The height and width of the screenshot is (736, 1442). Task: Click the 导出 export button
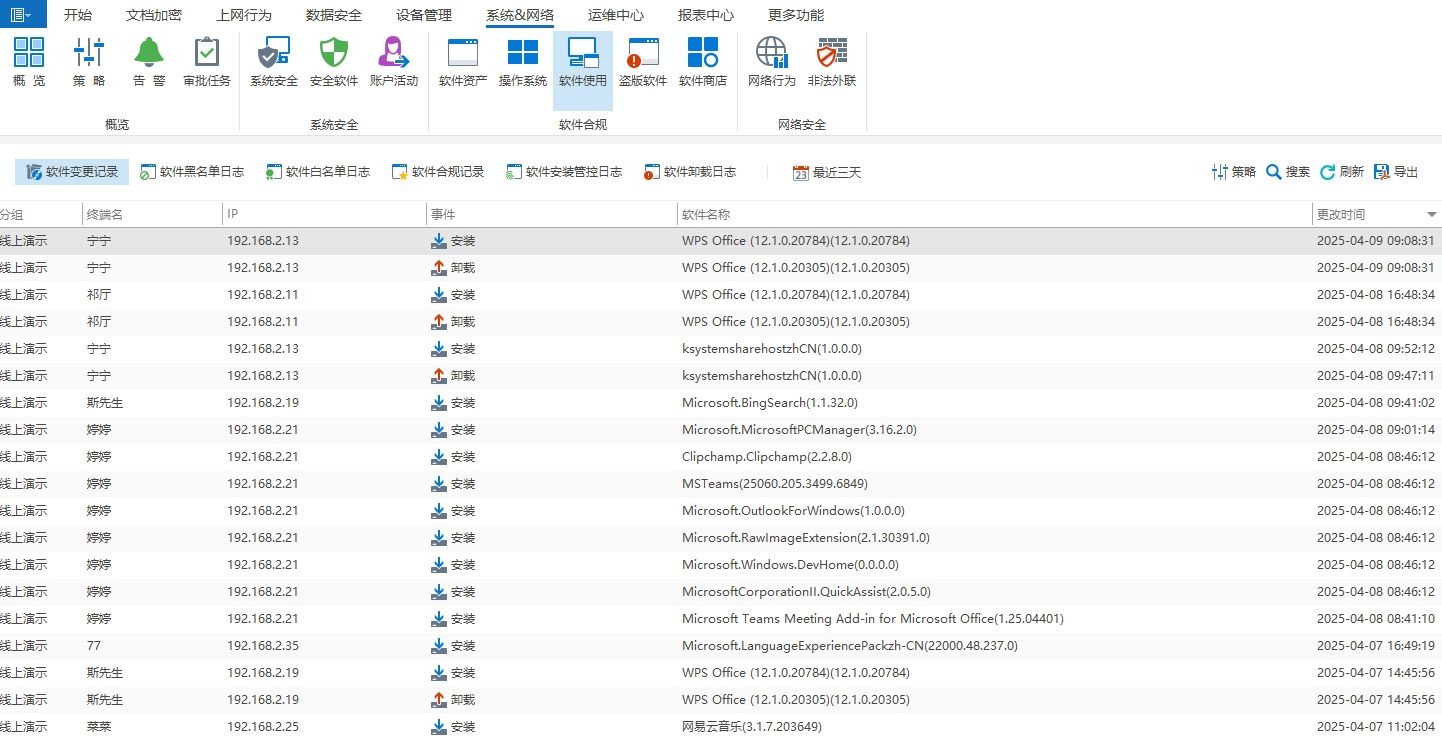tap(1396, 172)
